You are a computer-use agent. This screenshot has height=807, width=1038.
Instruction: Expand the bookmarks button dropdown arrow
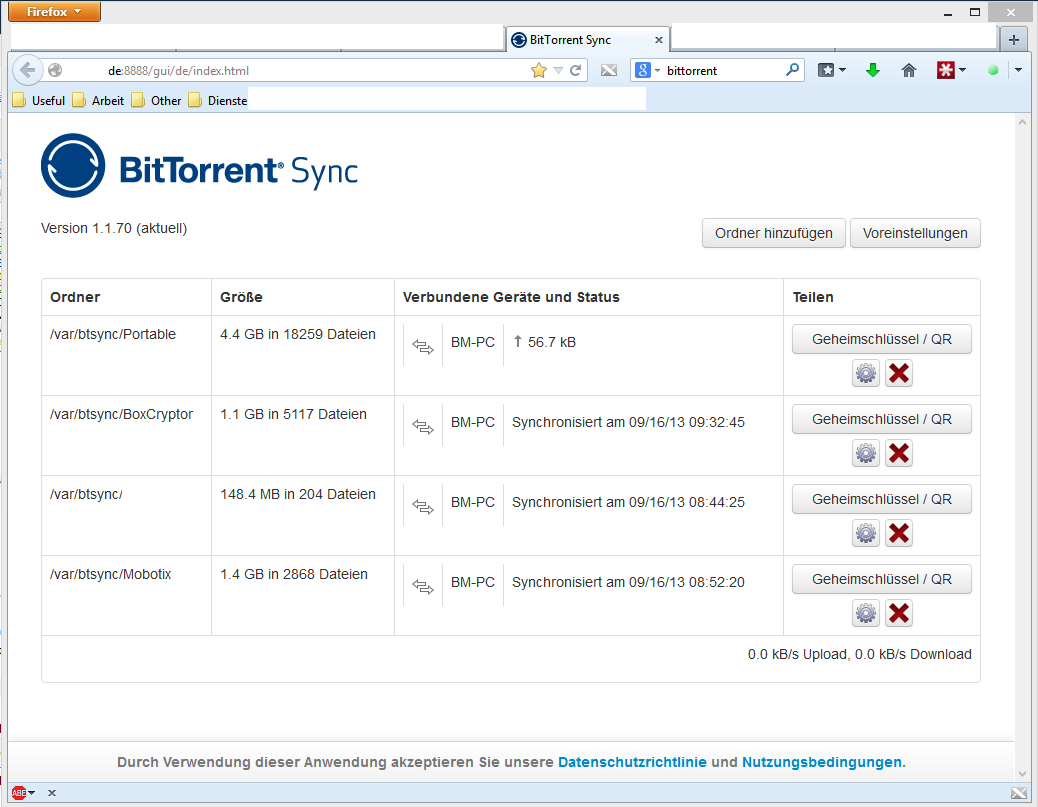(842, 70)
